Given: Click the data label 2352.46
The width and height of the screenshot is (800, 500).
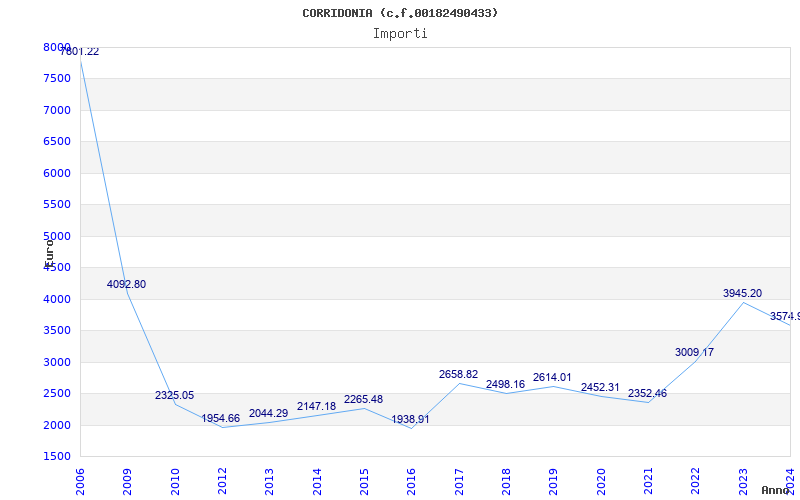Looking at the screenshot, I should (647, 393).
